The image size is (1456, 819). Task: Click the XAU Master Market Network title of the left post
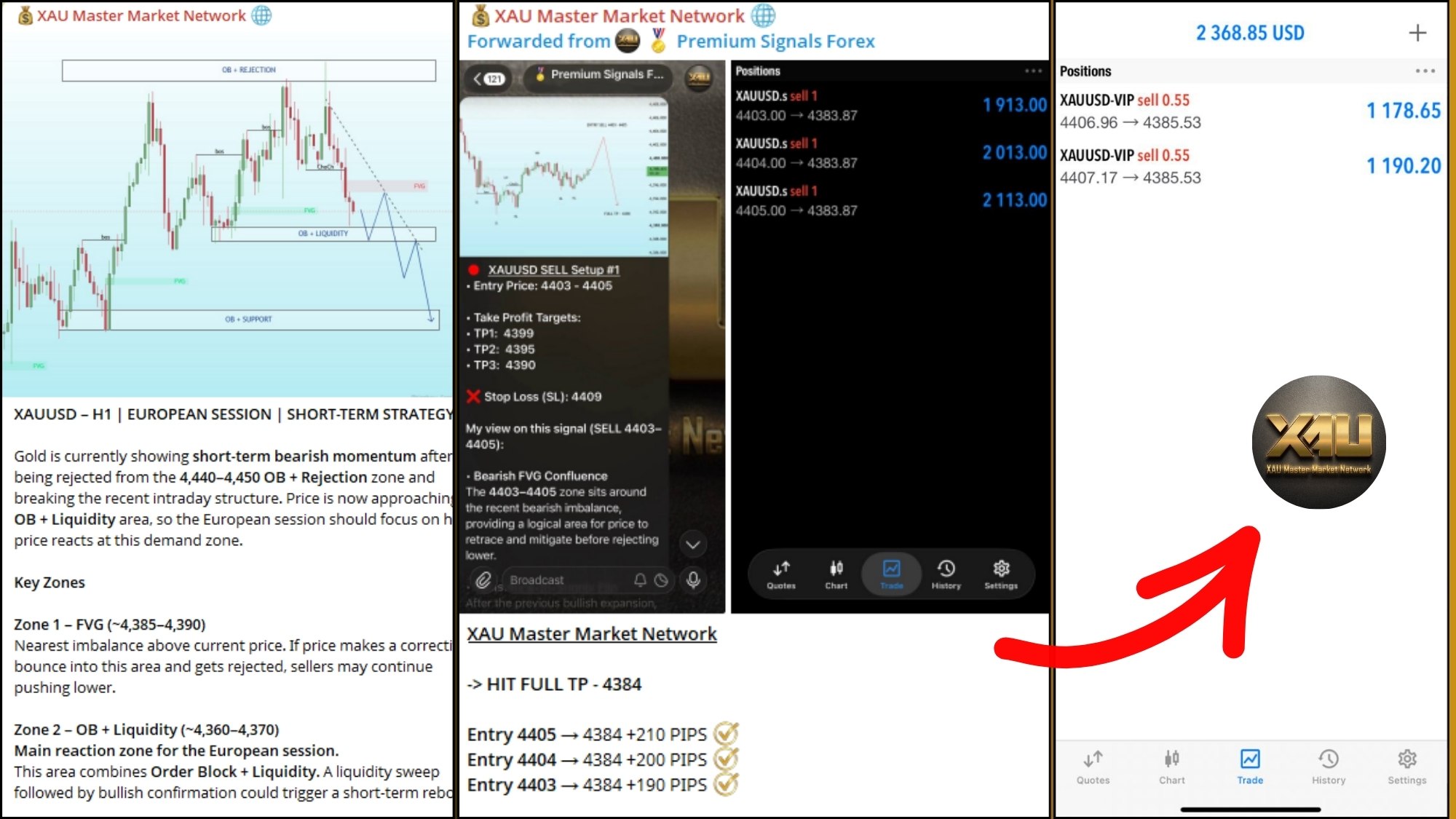pos(141,15)
